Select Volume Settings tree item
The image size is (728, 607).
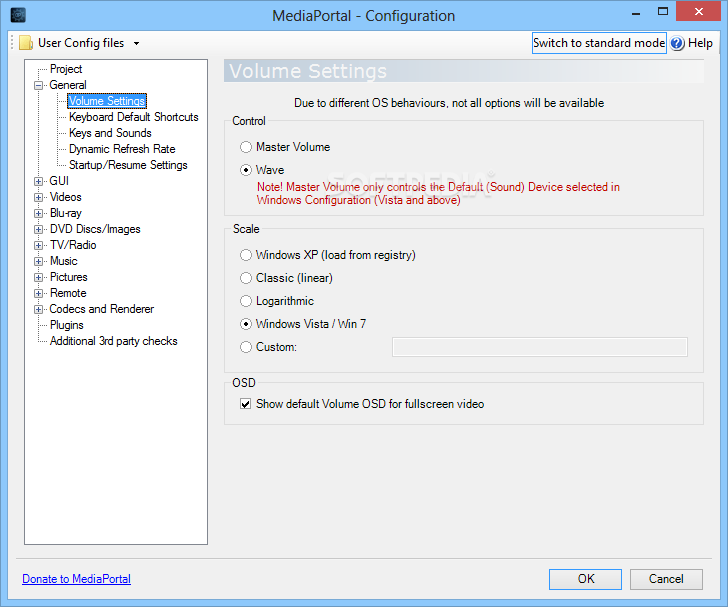point(107,101)
